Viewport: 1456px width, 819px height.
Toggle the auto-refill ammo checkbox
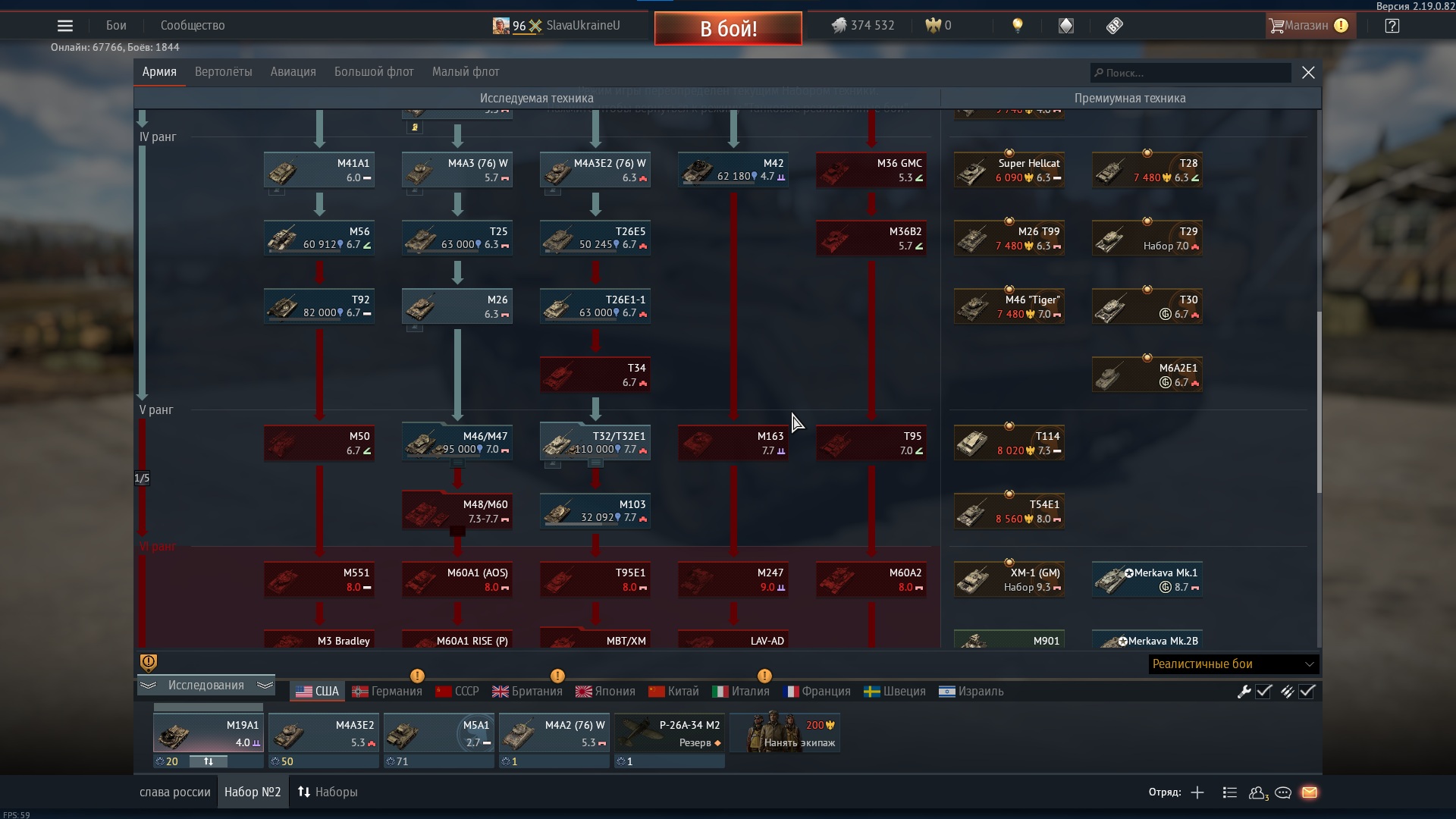tap(1307, 692)
